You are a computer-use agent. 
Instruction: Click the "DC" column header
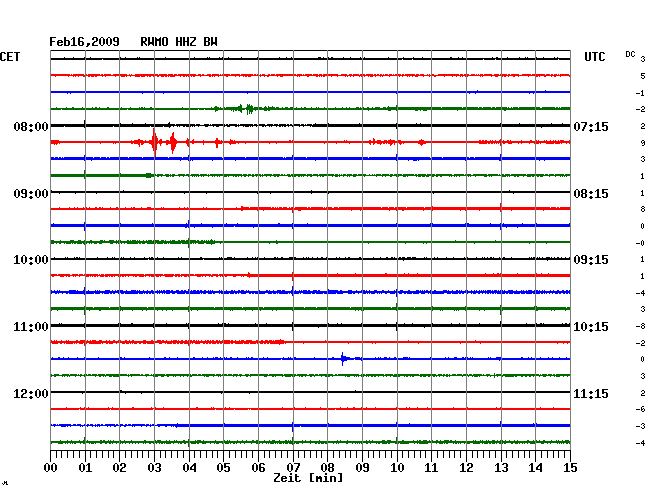tap(630, 54)
